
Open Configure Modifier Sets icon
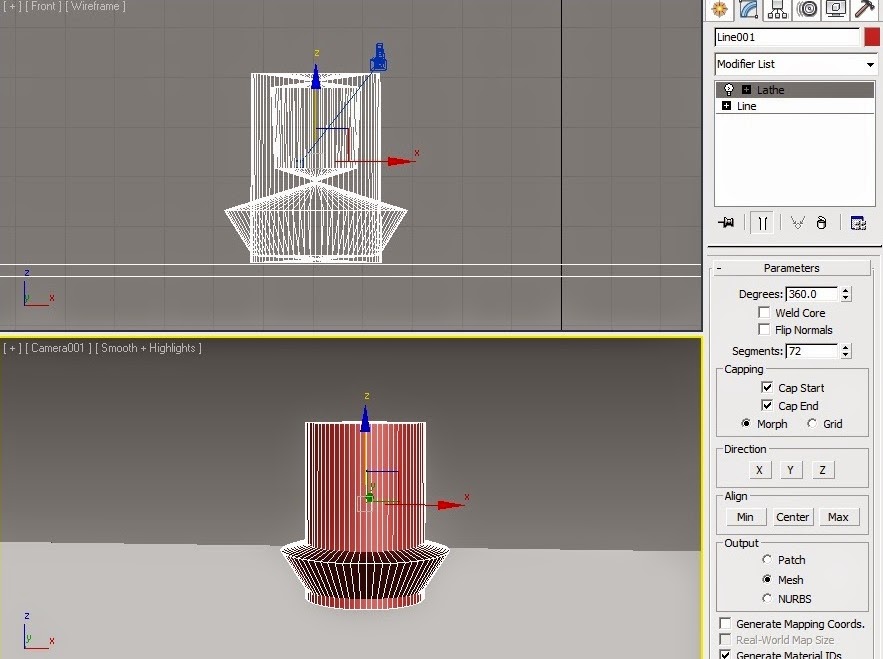pos(858,222)
